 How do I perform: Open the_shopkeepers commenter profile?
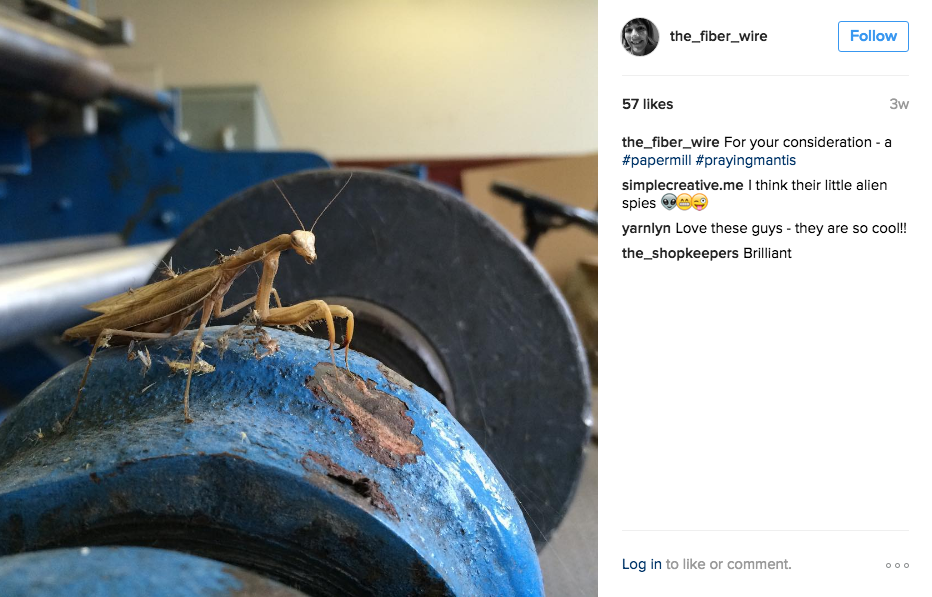click(680, 253)
